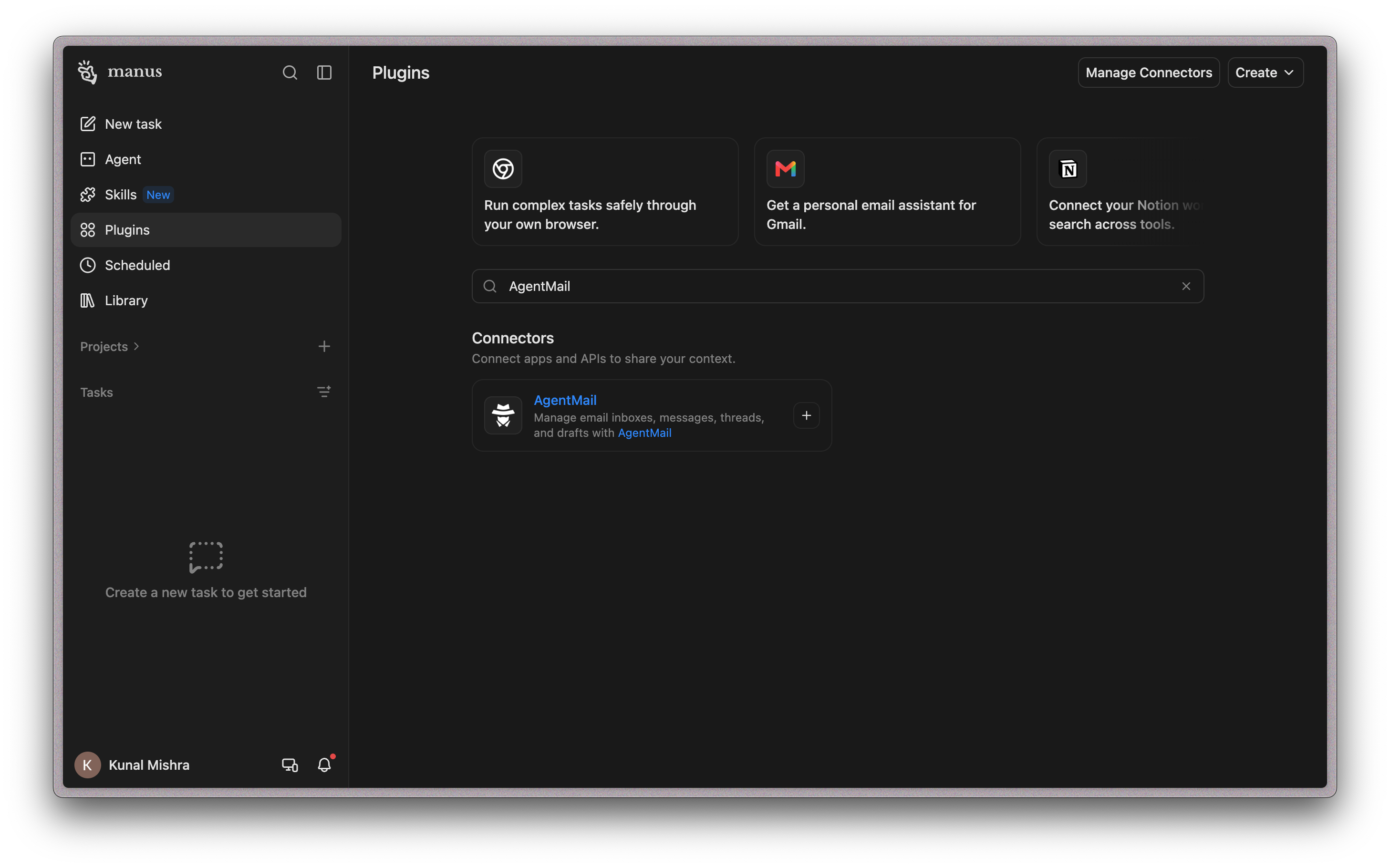Click the AgentMail spy logo icon
Screen dimensions: 1390x868
503,415
